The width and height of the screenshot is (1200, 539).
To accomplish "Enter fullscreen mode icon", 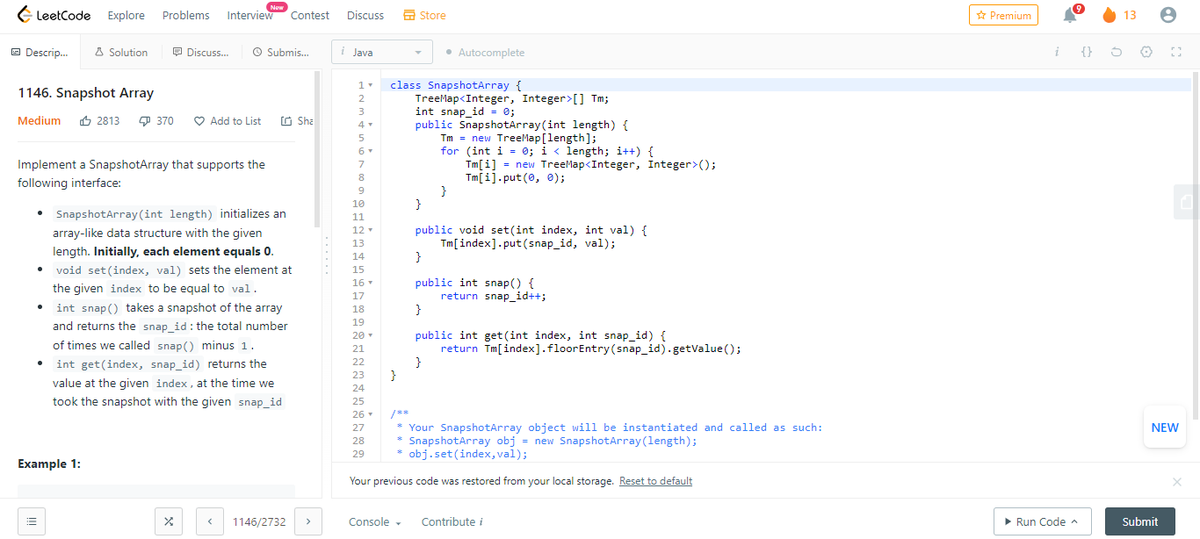I will [1176, 52].
